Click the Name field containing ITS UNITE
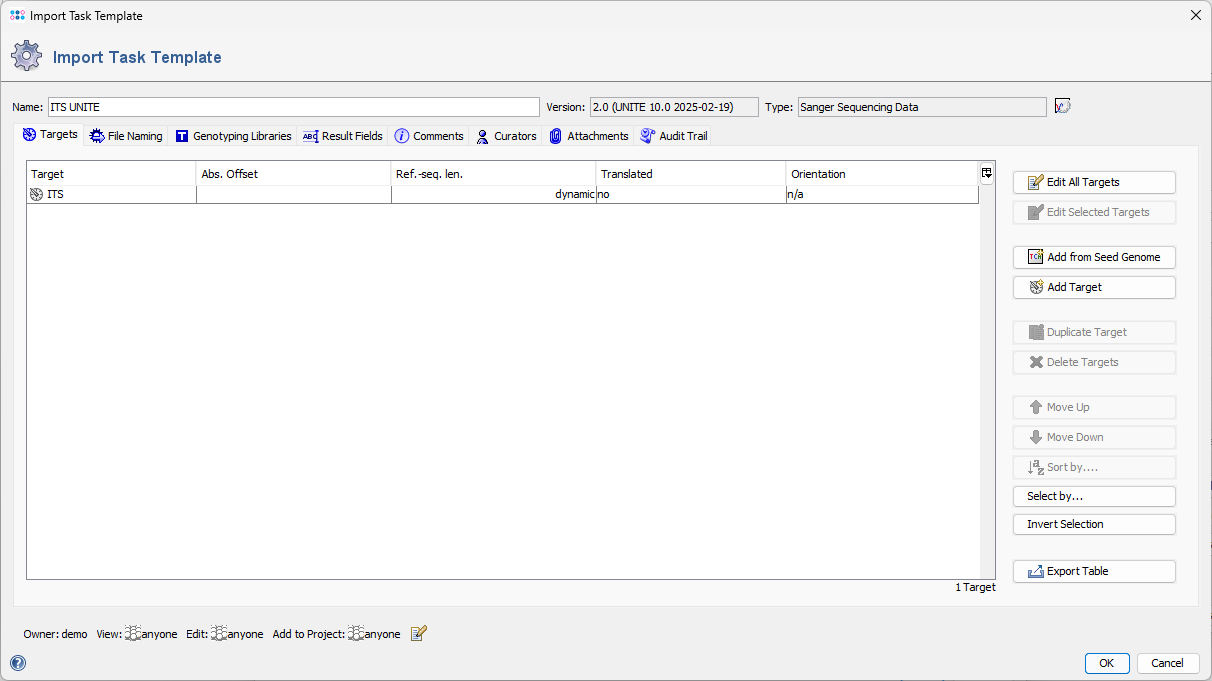Screen dimensions: 1212x681 click(290, 106)
